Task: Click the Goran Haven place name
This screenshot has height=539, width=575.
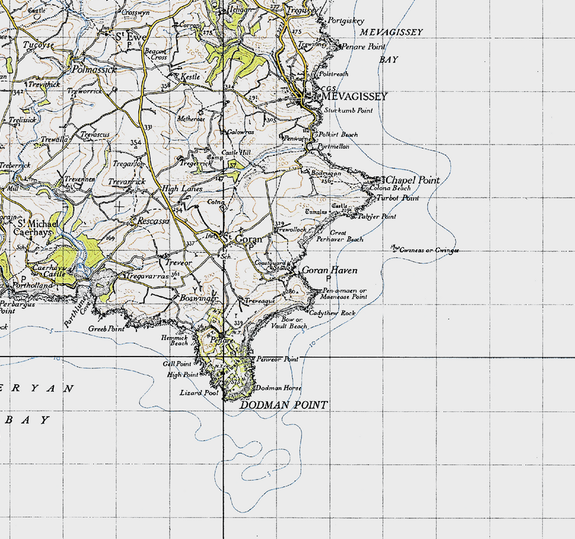Action: tap(329, 271)
